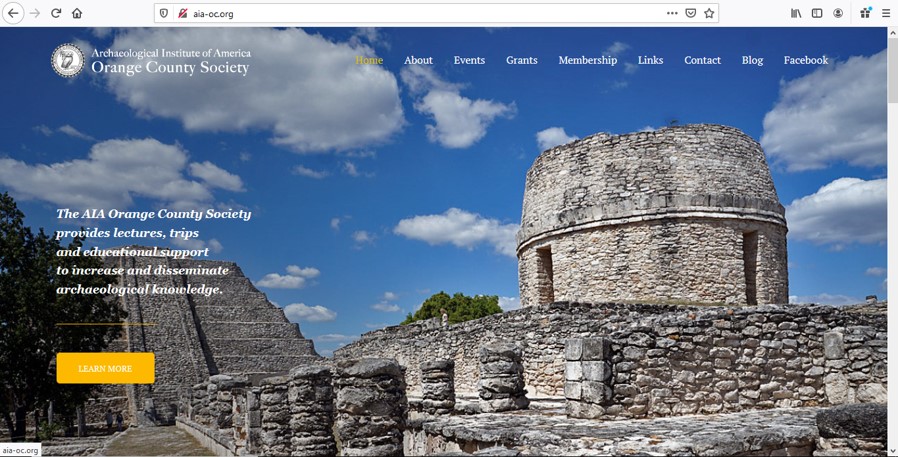898x457 pixels.
Task: Click the insecure connection padlock icon
Action: pos(182,13)
